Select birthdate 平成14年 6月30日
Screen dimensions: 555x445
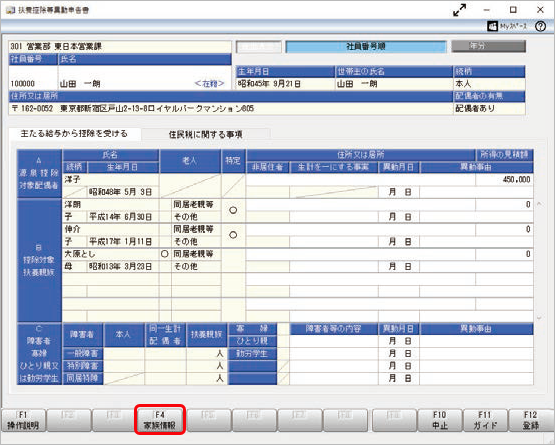tap(122, 217)
